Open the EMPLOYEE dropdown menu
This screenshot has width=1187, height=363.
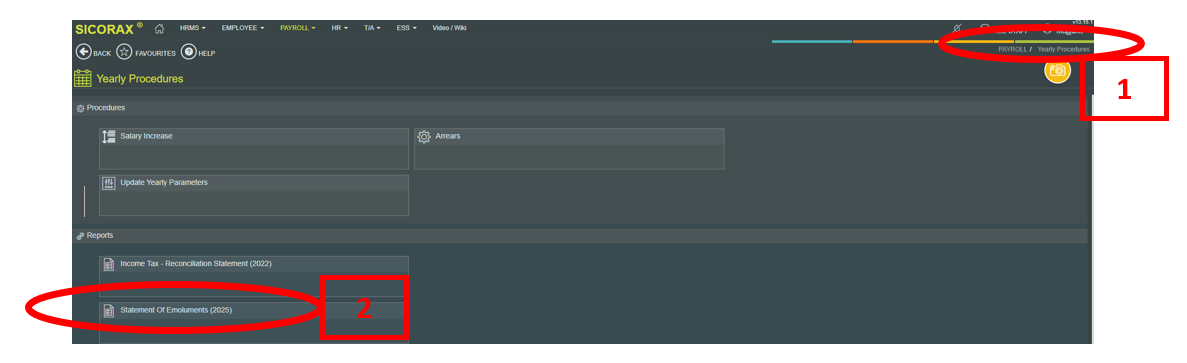243,28
